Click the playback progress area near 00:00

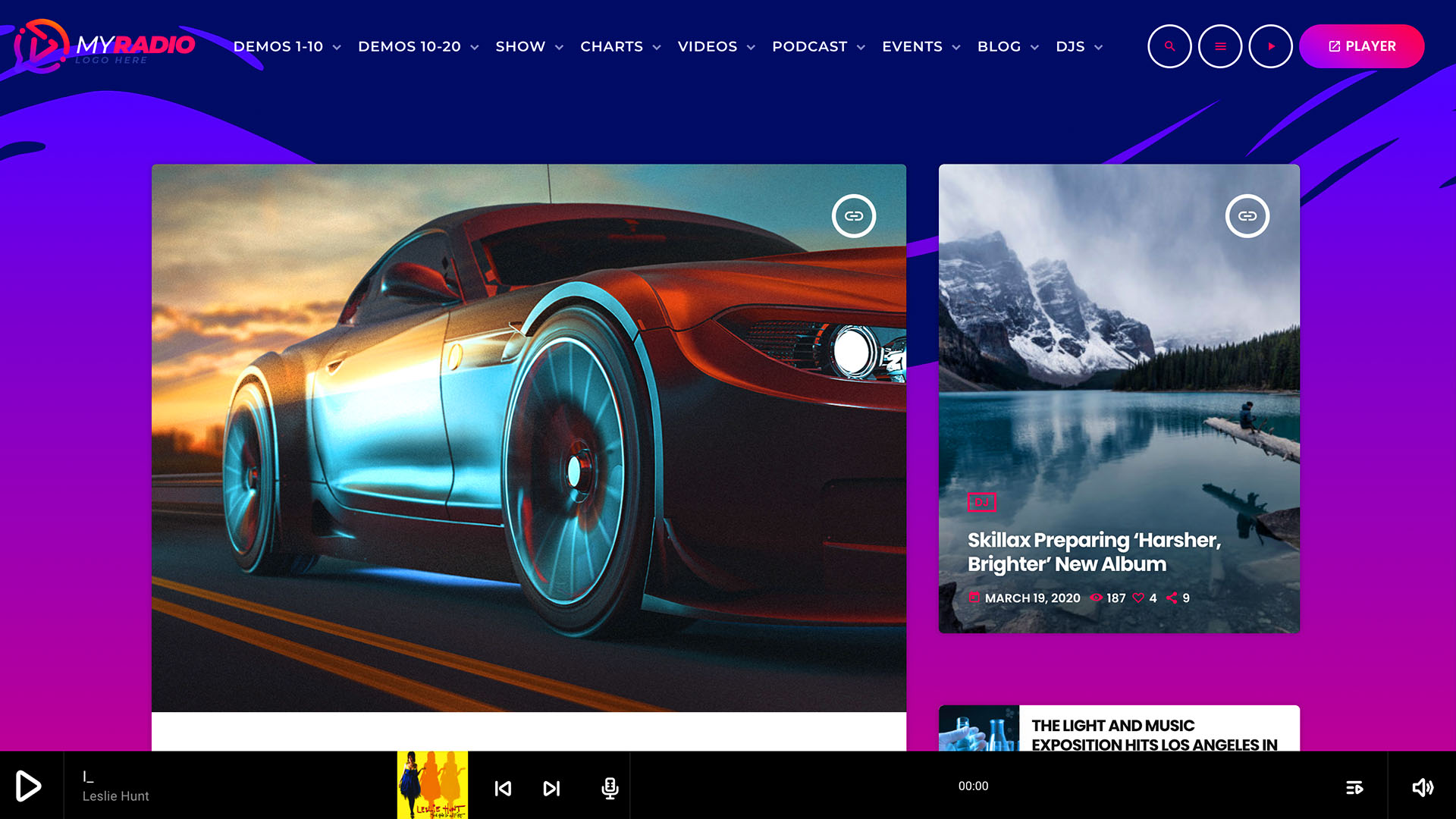[973, 786]
